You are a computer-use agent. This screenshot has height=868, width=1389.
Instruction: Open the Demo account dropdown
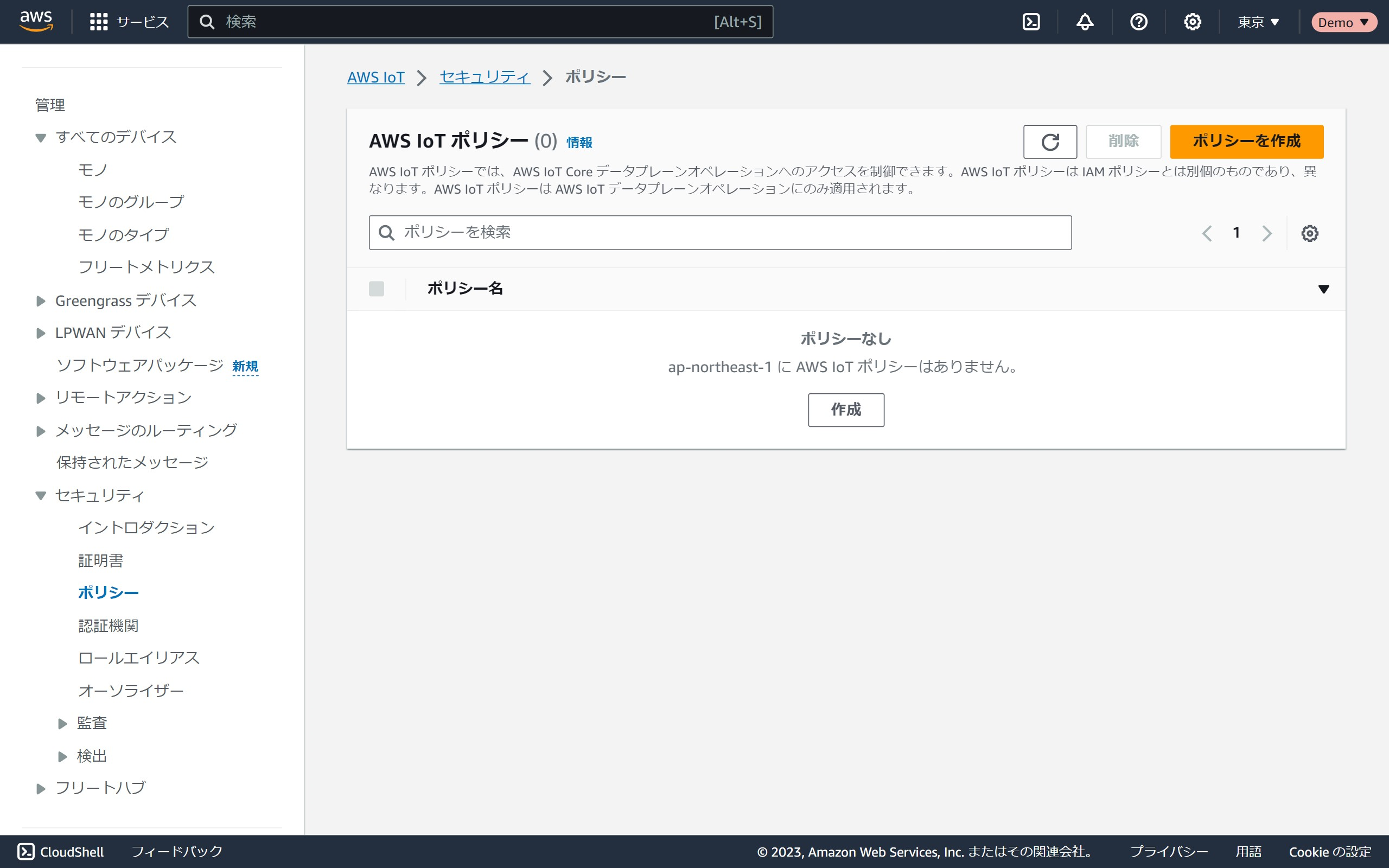point(1342,22)
